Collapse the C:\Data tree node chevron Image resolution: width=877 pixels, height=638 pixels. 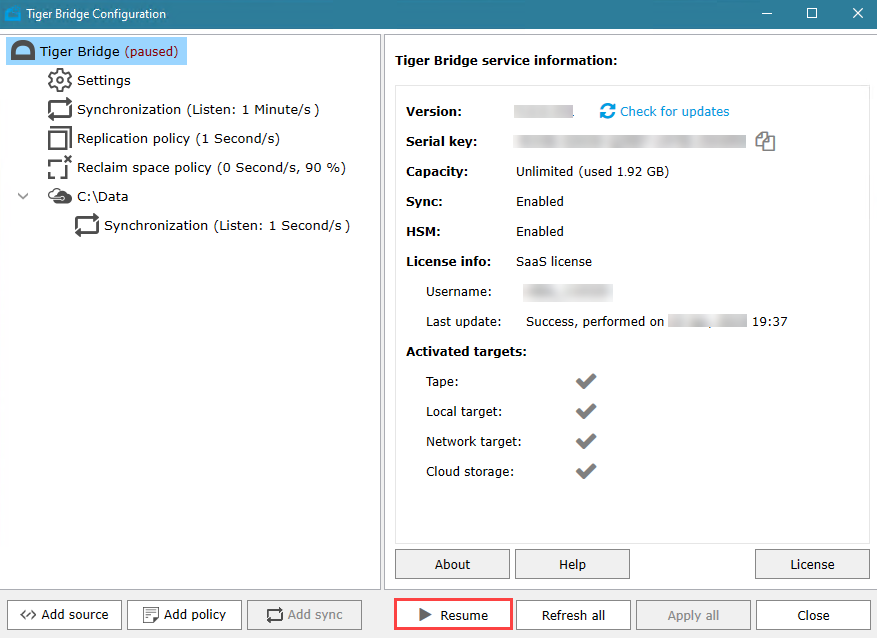pos(22,196)
